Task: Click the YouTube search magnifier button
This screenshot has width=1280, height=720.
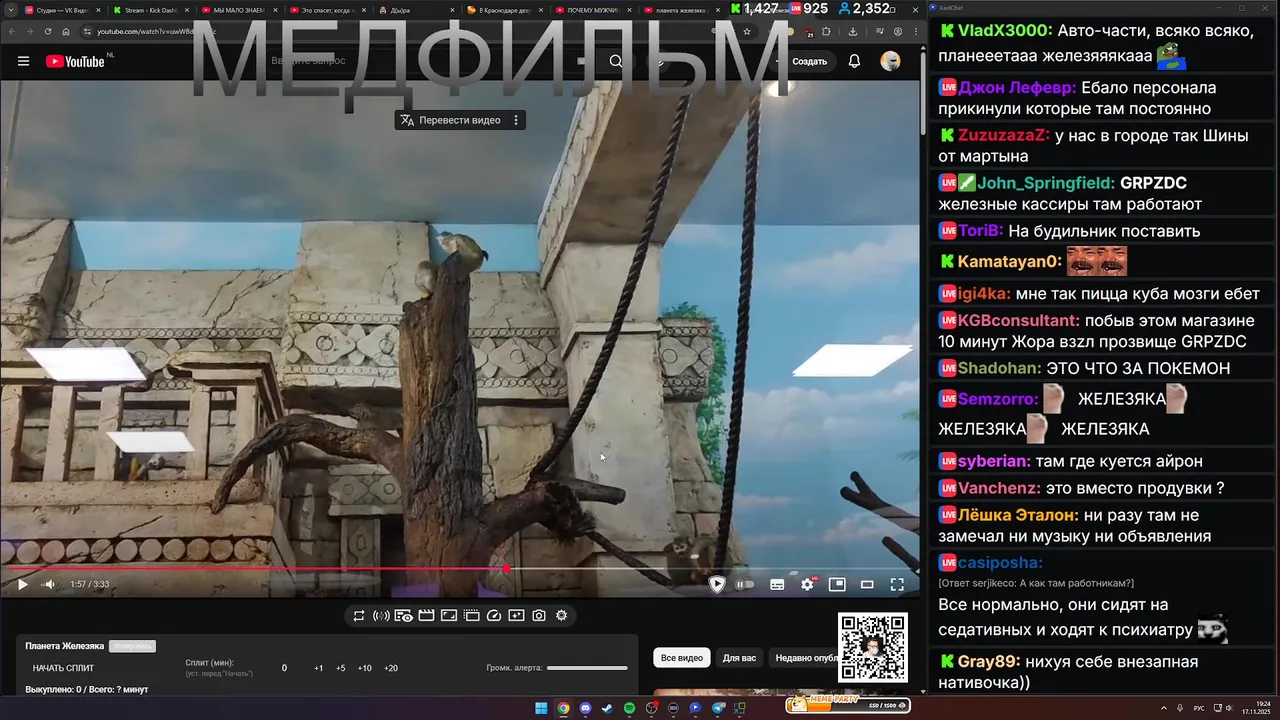Action: (616, 61)
